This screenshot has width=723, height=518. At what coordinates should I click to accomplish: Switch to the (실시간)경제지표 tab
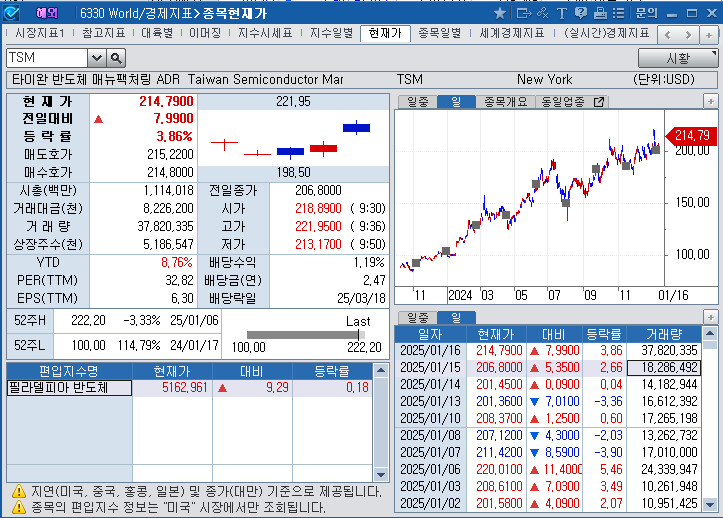607,33
